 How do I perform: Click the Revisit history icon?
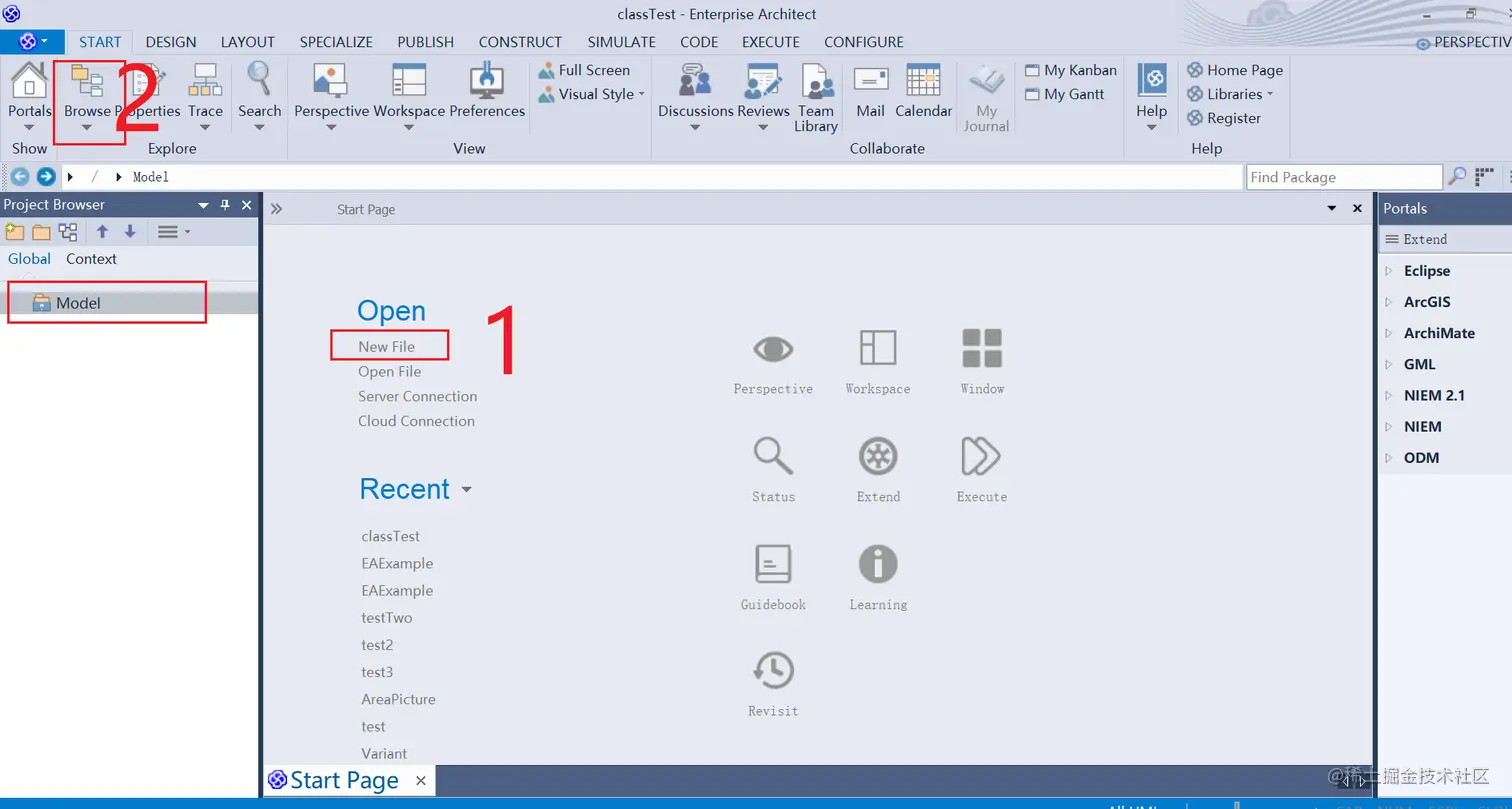click(x=773, y=671)
